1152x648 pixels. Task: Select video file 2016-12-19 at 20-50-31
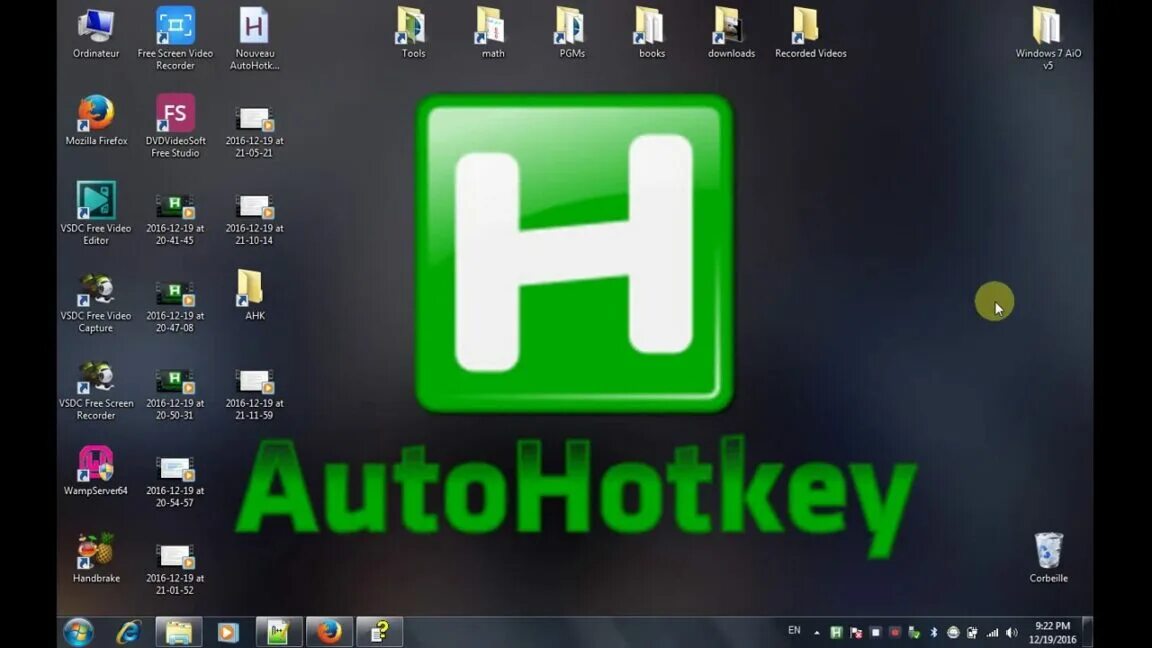175,394
